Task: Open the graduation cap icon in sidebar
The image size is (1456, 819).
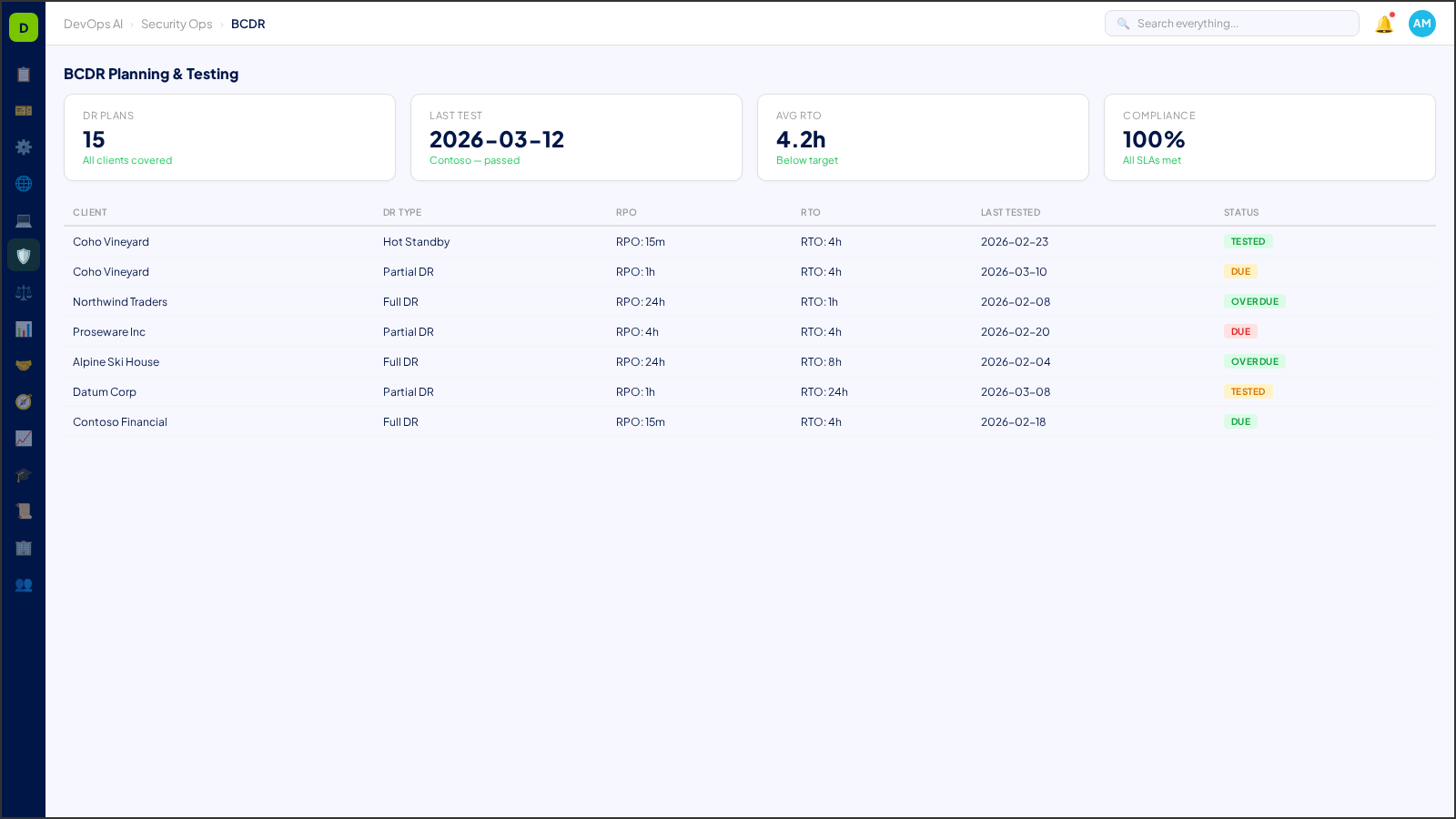Action: (x=24, y=474)
